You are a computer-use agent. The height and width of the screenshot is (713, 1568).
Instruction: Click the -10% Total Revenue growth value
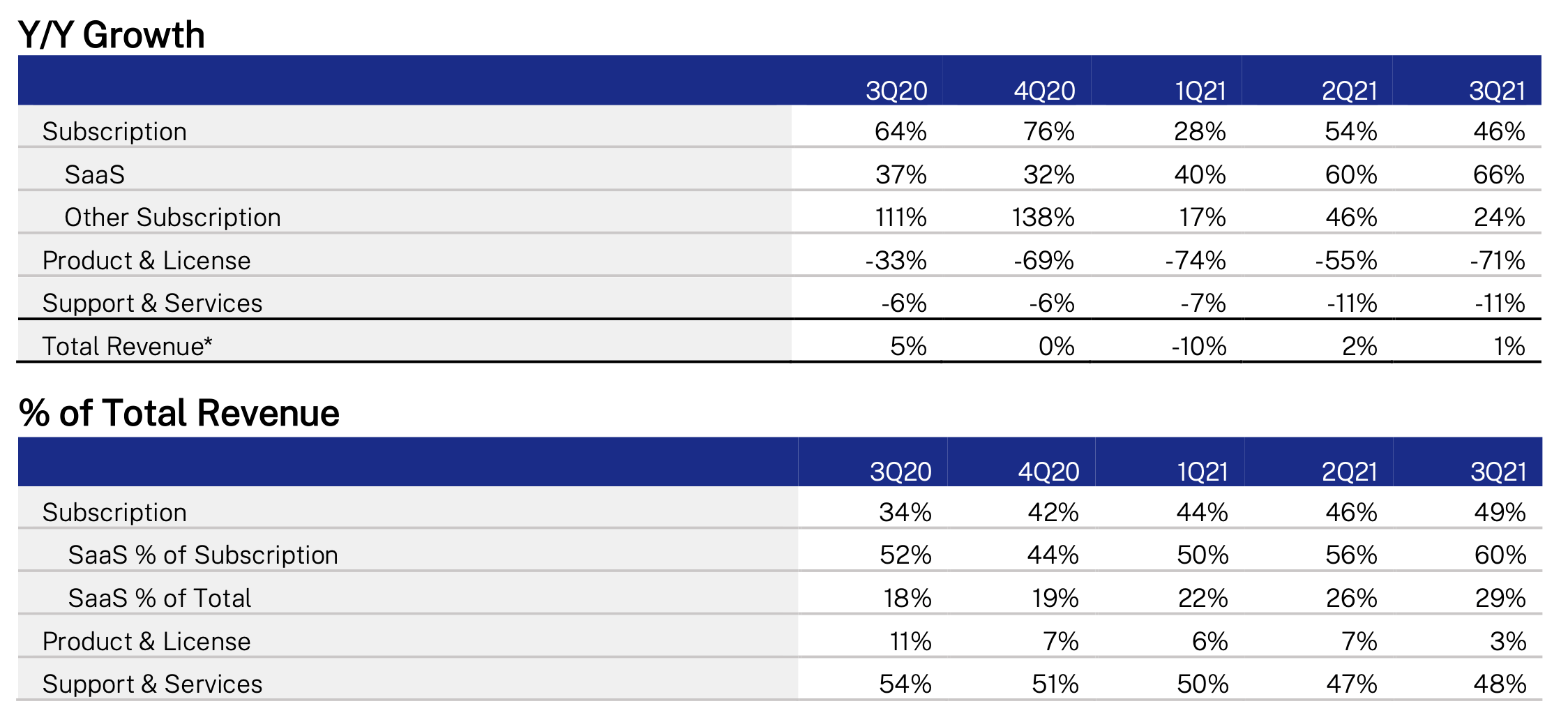1198,346
